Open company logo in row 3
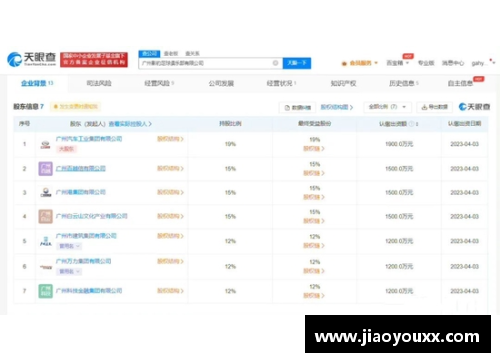Viewport: 500px width, 362px height. tap(45, 193)
